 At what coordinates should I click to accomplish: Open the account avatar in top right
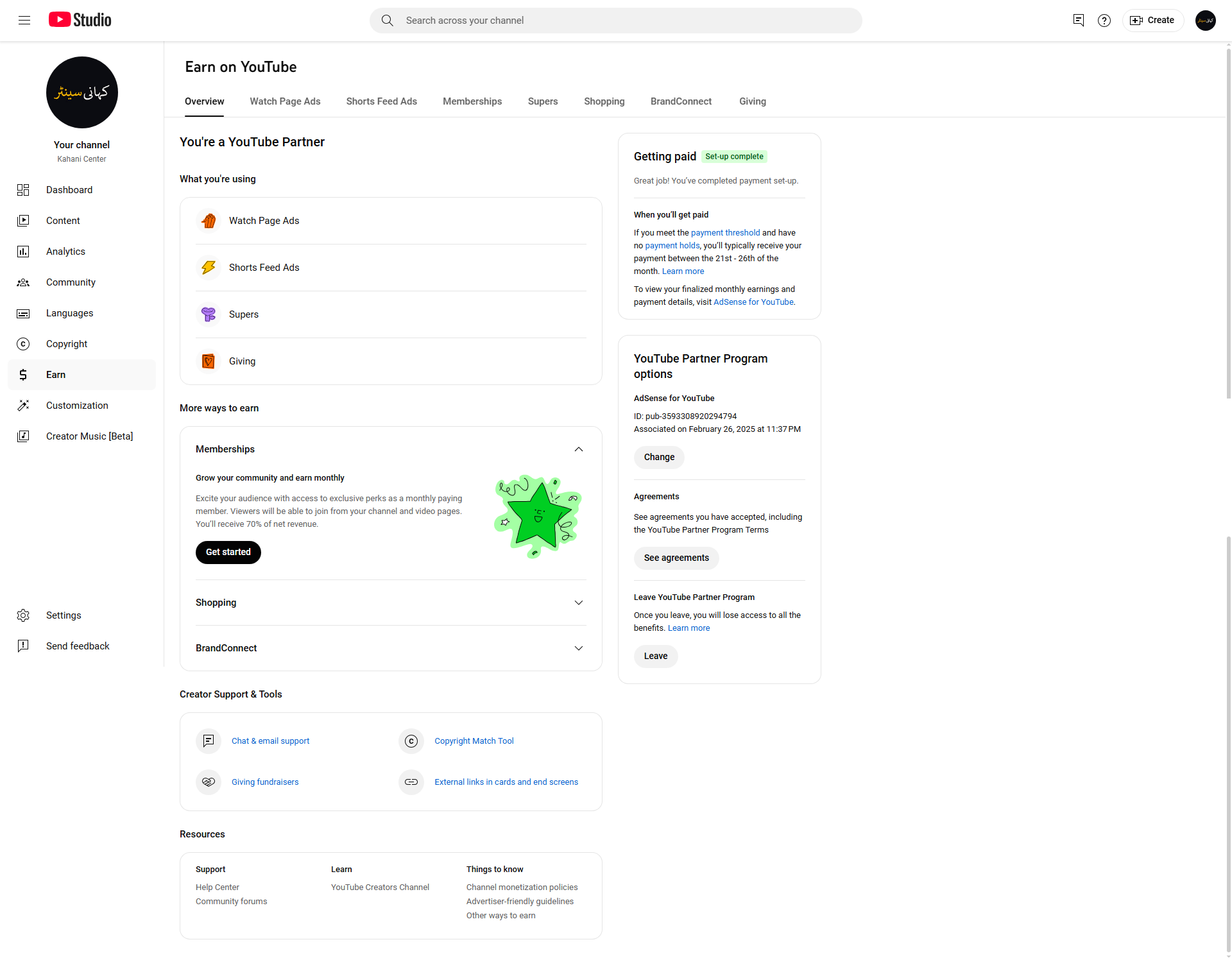click(x=1206, y=21)
